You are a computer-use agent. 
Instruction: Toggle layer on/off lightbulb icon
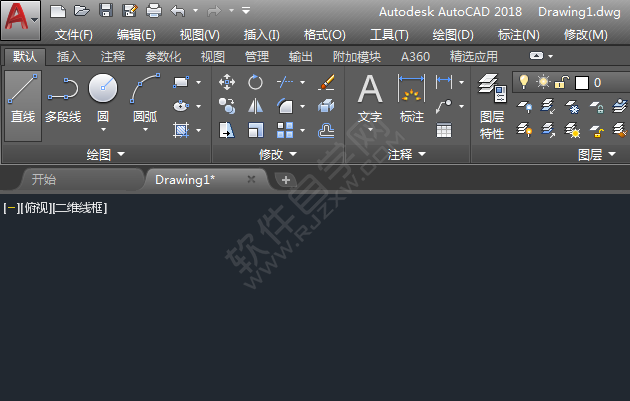click(524, 82)
